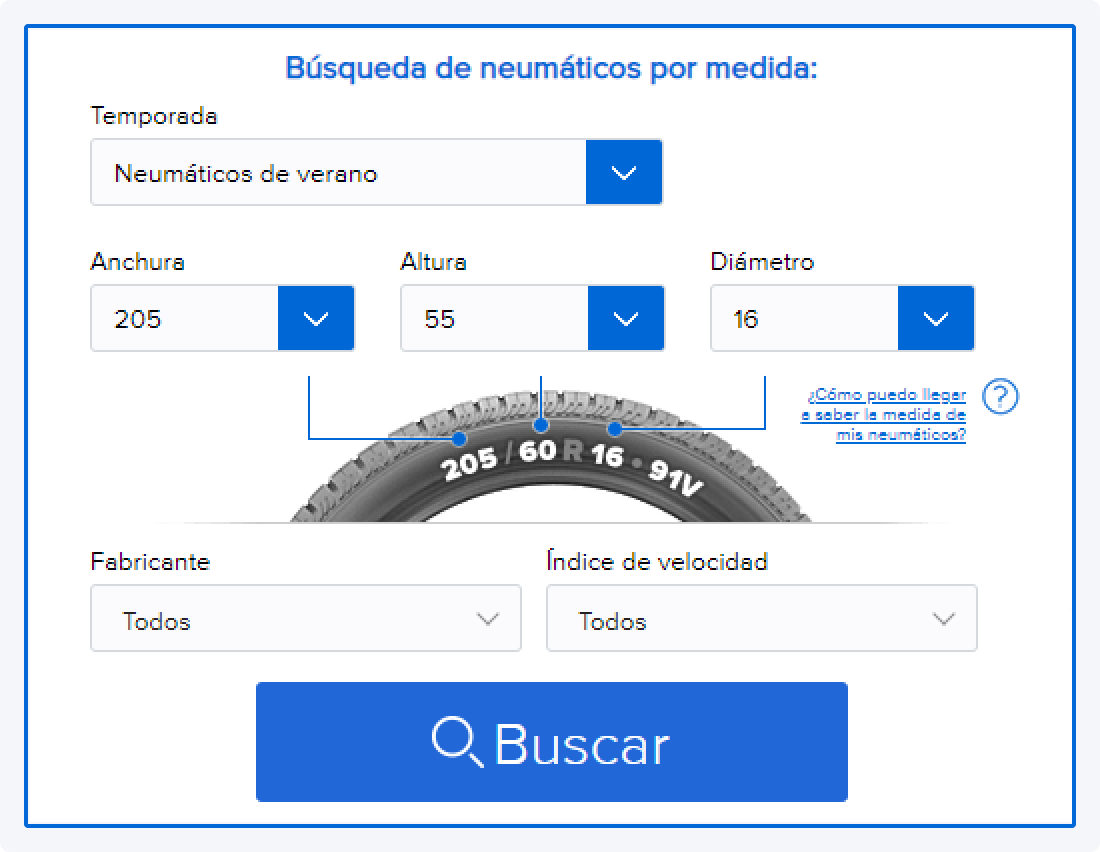Click the tire sidewall 91V marking
Viewport: 1100px width, 852px height.
(677, 478)
